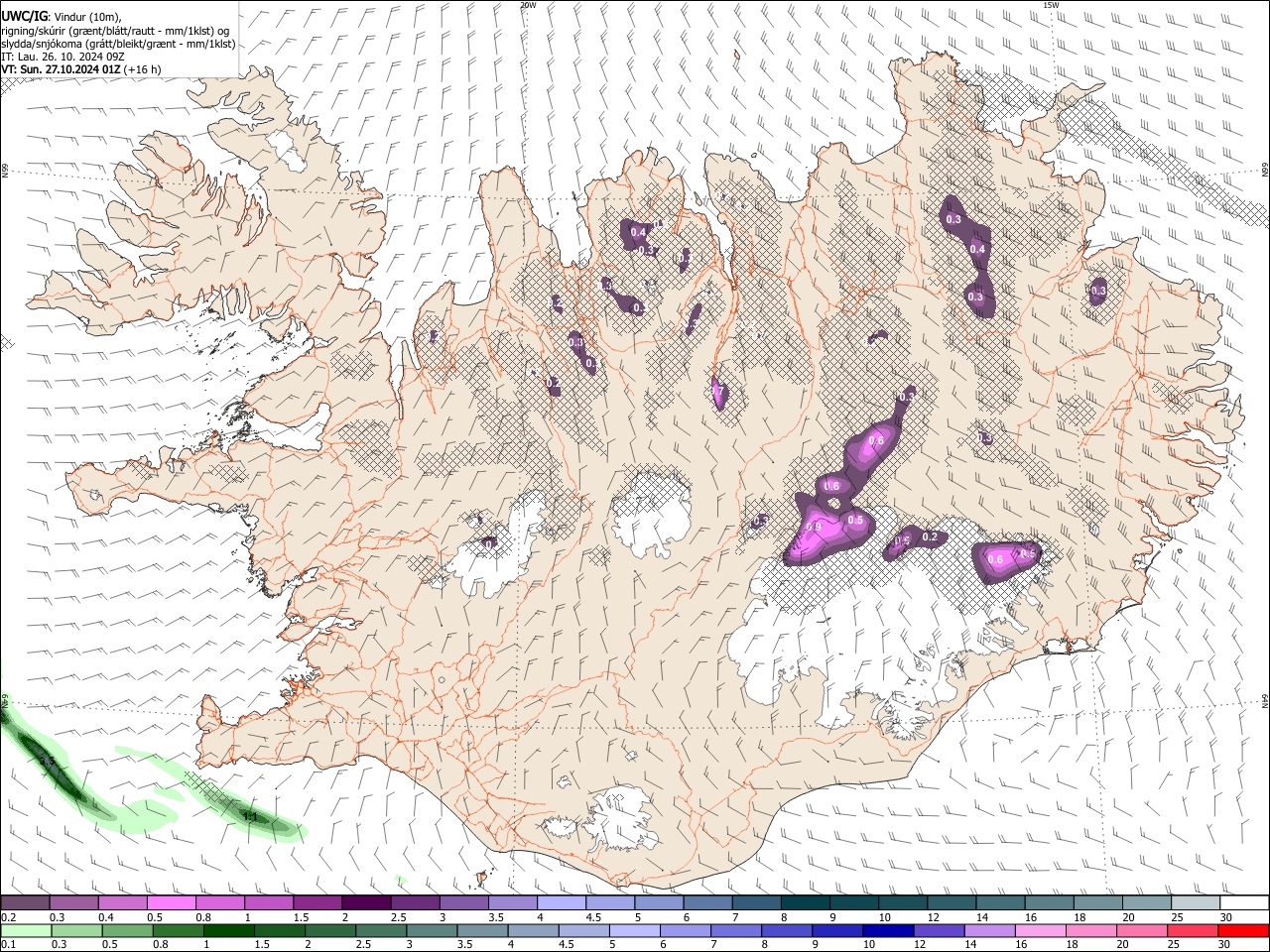The image size is (1270, 952).
Task: Click the 'rigning/skúrir' legend description line
Action: (x=115, y=30)
